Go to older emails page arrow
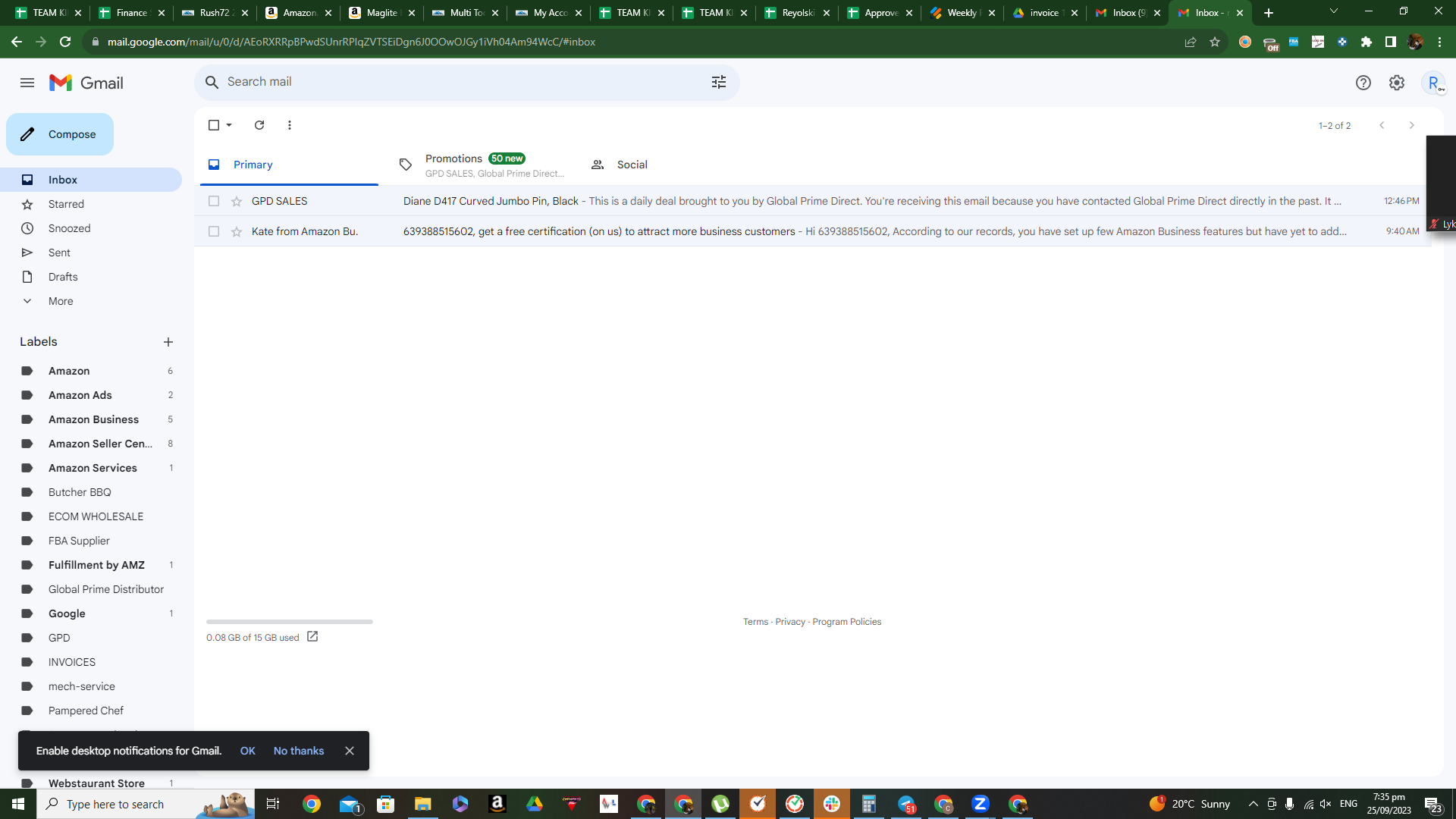This screenshot has width=1456, height=819. click(x=1411, y=125)
